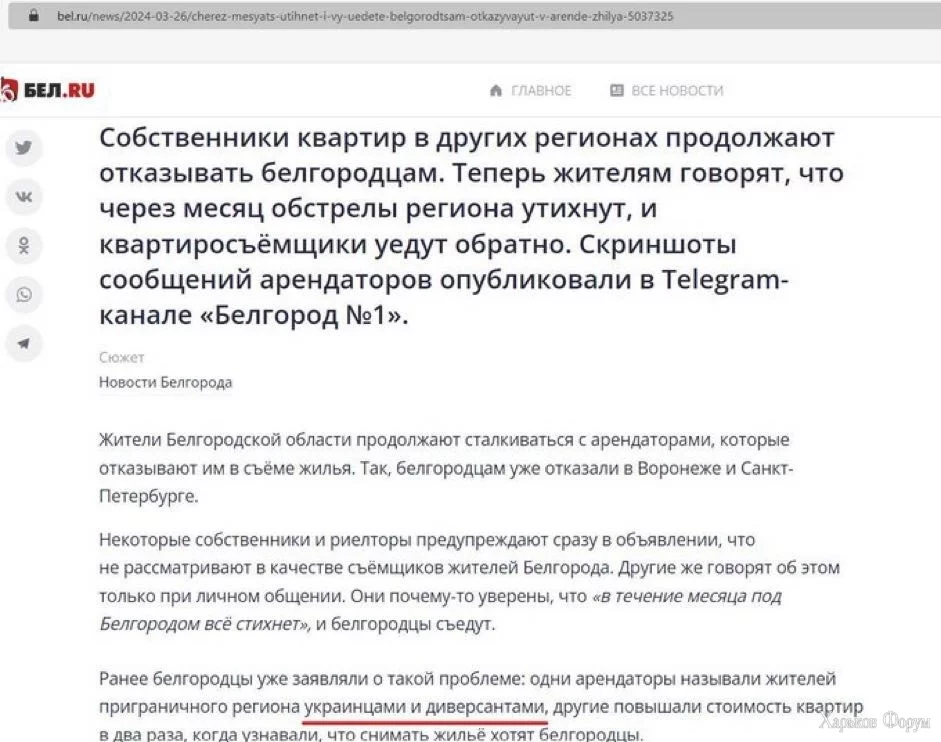Click the bel.ru URL in address bar
This screenshot has height=742, width=941.
[365, 16]
